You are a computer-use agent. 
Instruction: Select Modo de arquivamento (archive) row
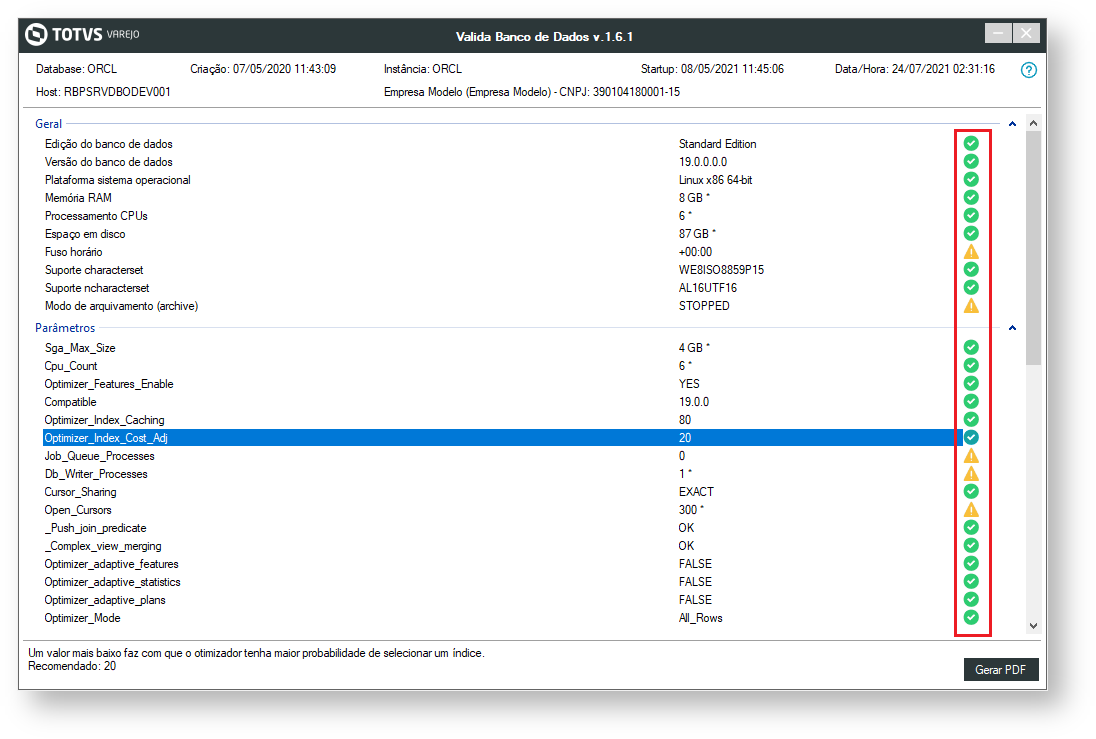pos(503,306)
